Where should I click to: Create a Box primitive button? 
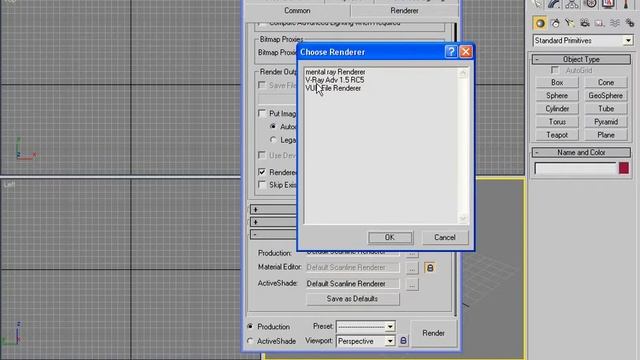coord(557,82)
